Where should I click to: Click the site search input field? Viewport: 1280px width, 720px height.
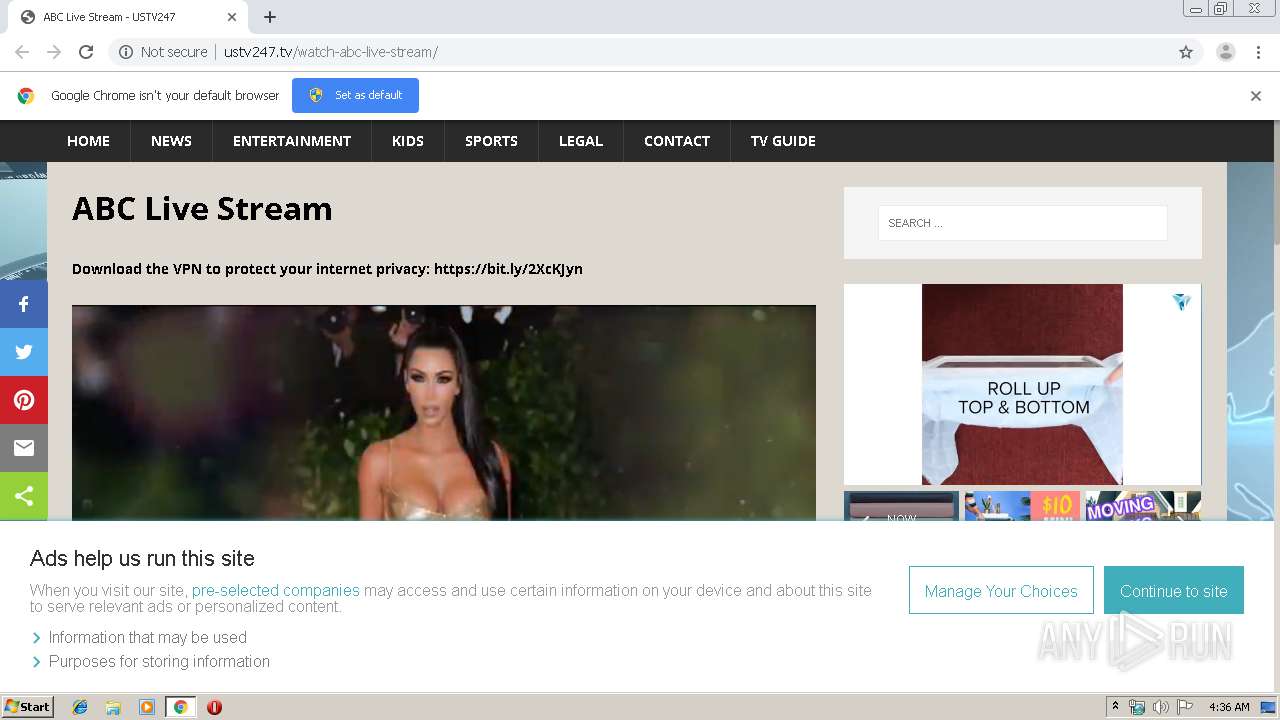(1023, 223)
